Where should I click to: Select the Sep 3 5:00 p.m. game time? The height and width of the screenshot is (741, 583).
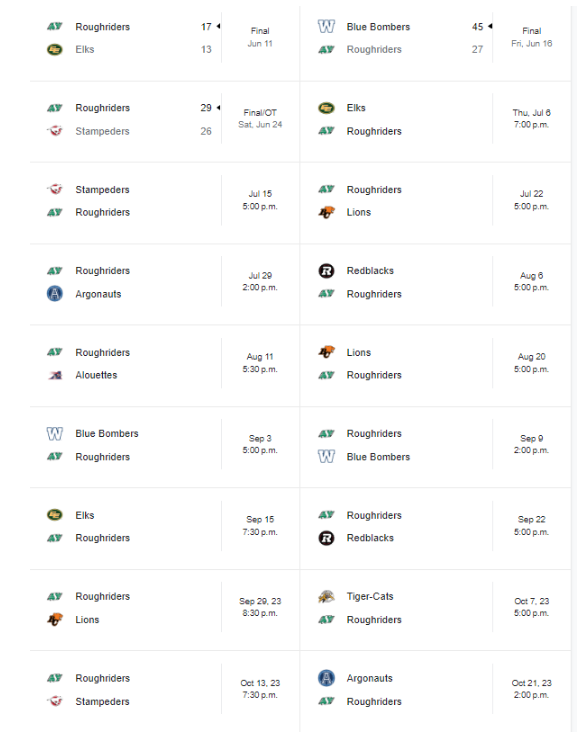[260, 444]
